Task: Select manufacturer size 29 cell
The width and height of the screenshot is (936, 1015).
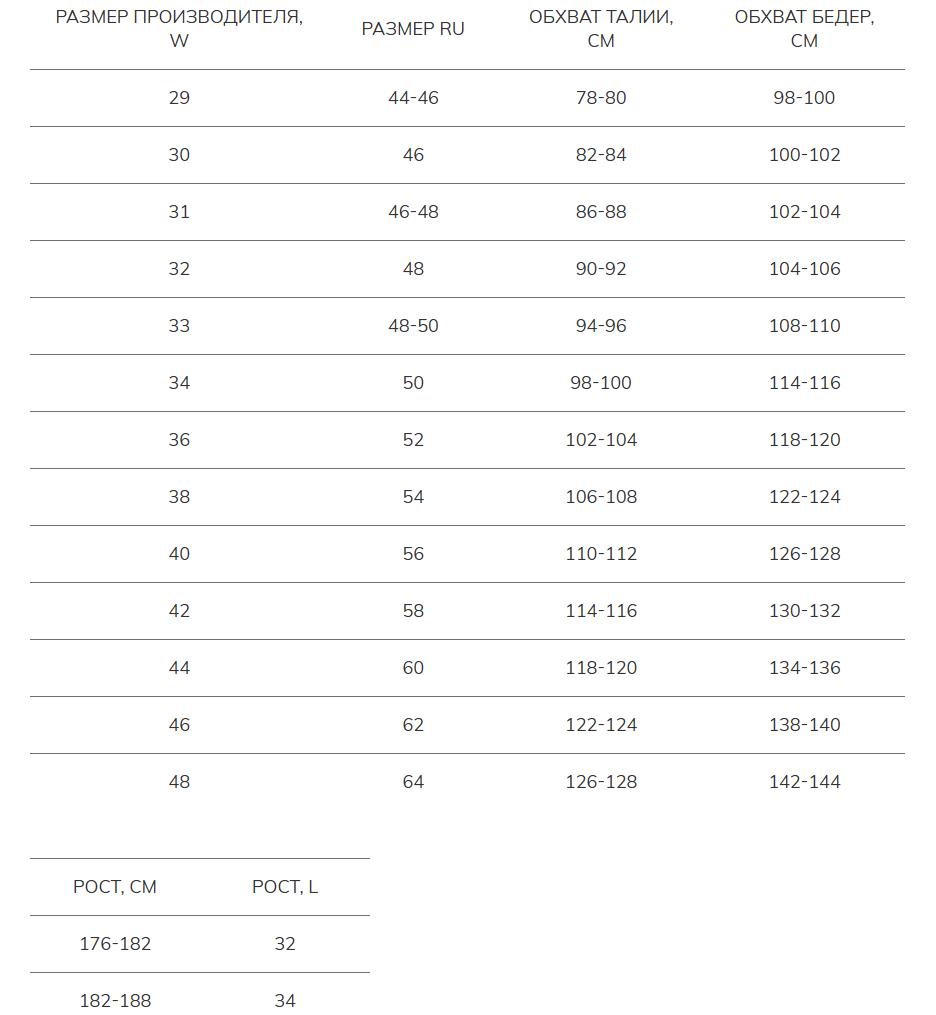Action: coord(179,98)
